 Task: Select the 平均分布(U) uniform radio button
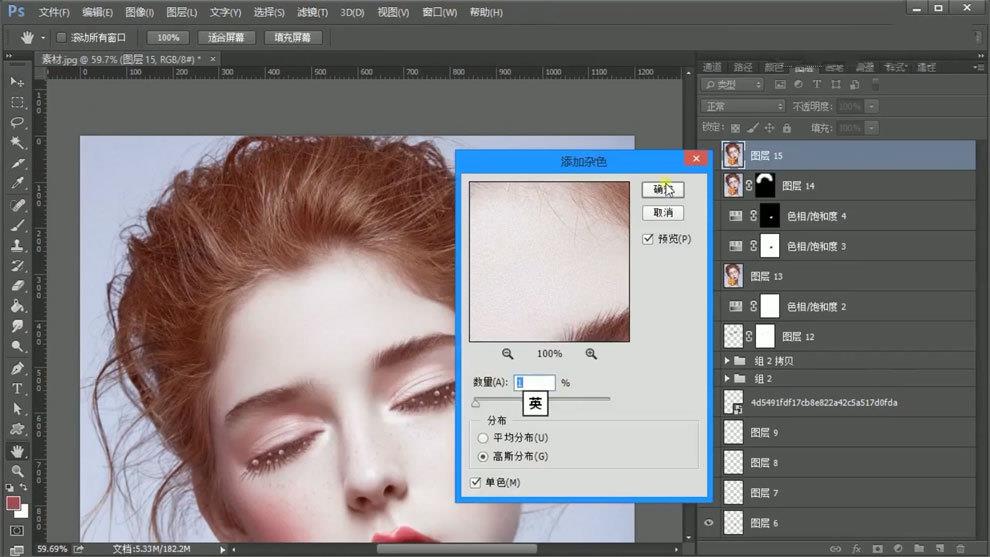pyautogui.click(x=484, y=438)
